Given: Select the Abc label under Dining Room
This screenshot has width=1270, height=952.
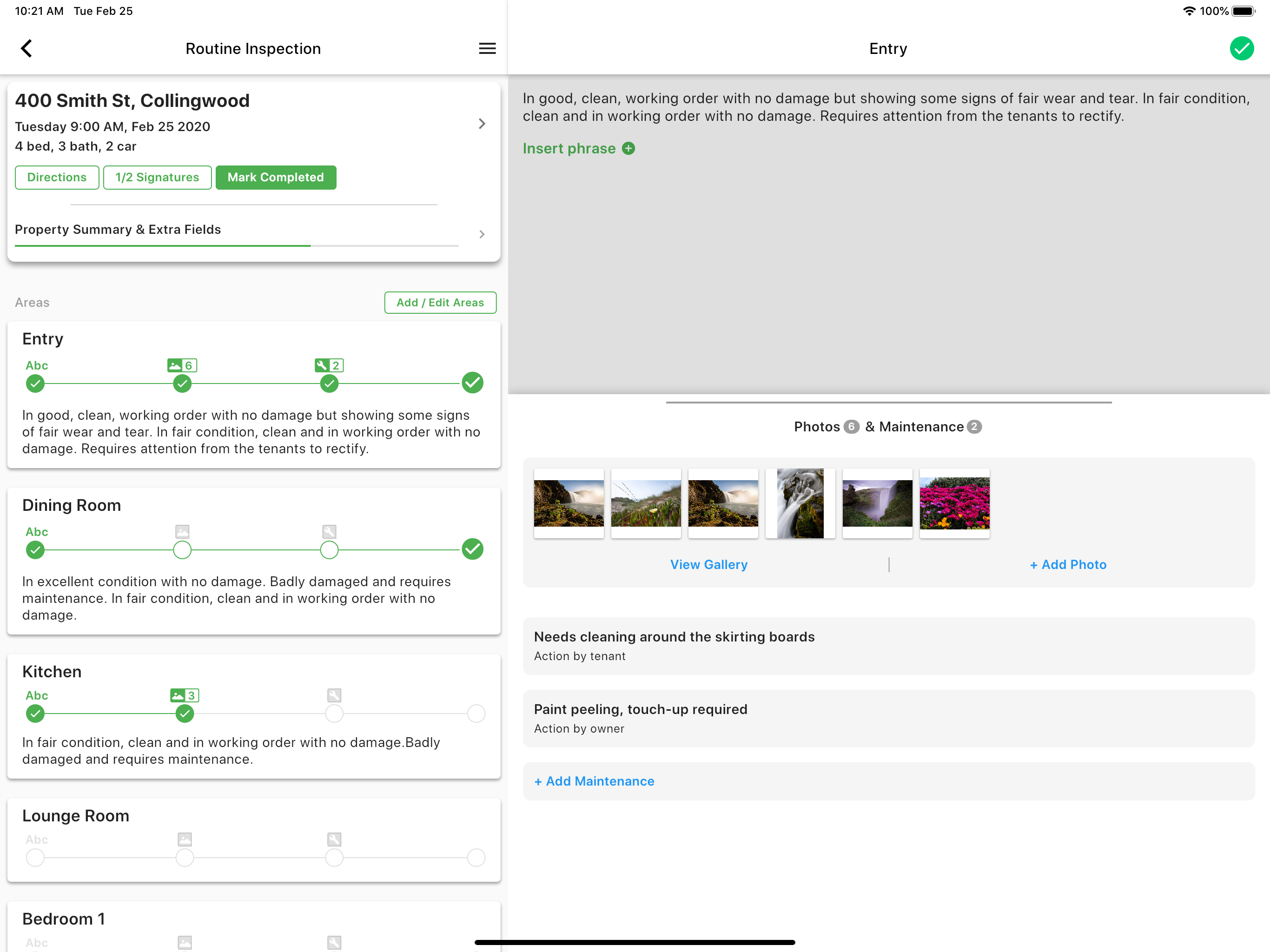Looking at the screenshot, I should (x=37, y=532).
